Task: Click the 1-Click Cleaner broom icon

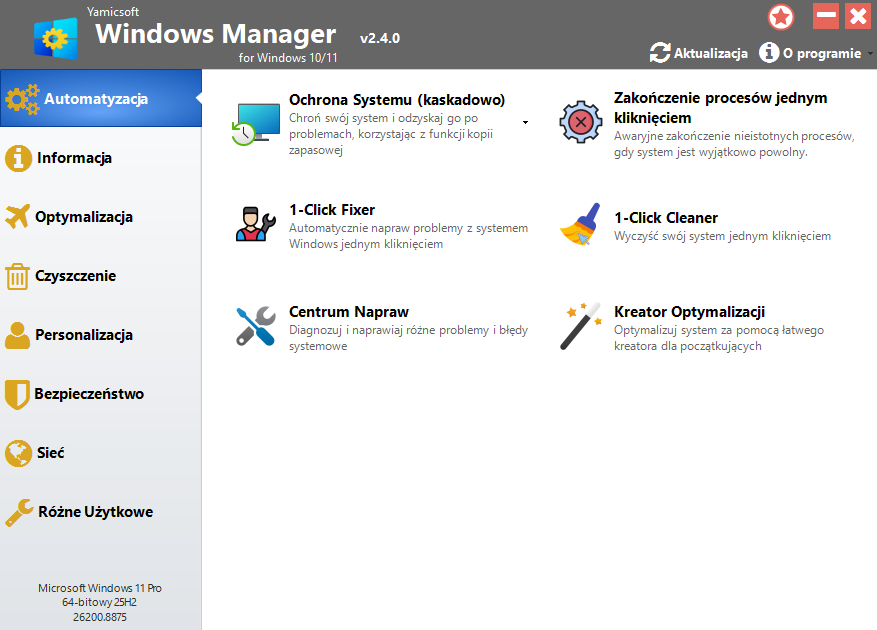Action: (x=581, y=224)
